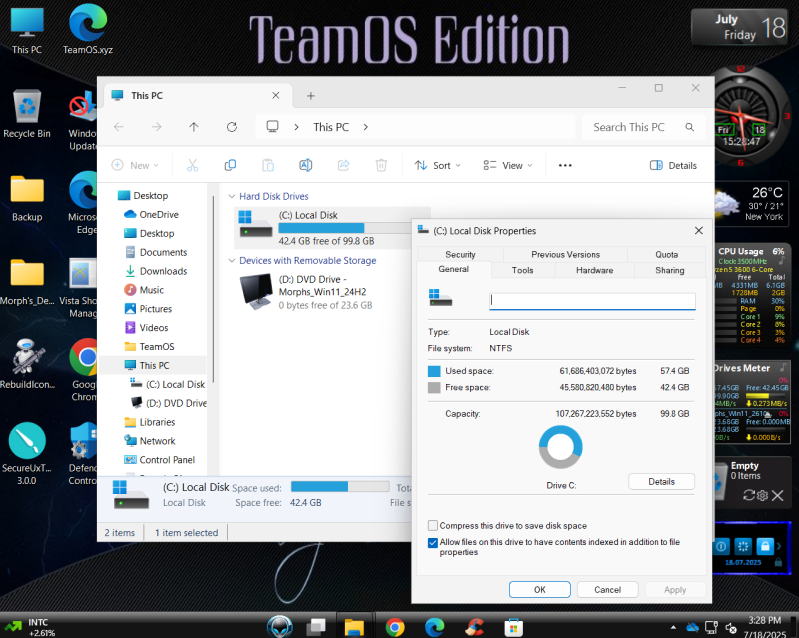Open the Sort dropdown menu
Screen dimensions: 799x638
click(438, 165)
